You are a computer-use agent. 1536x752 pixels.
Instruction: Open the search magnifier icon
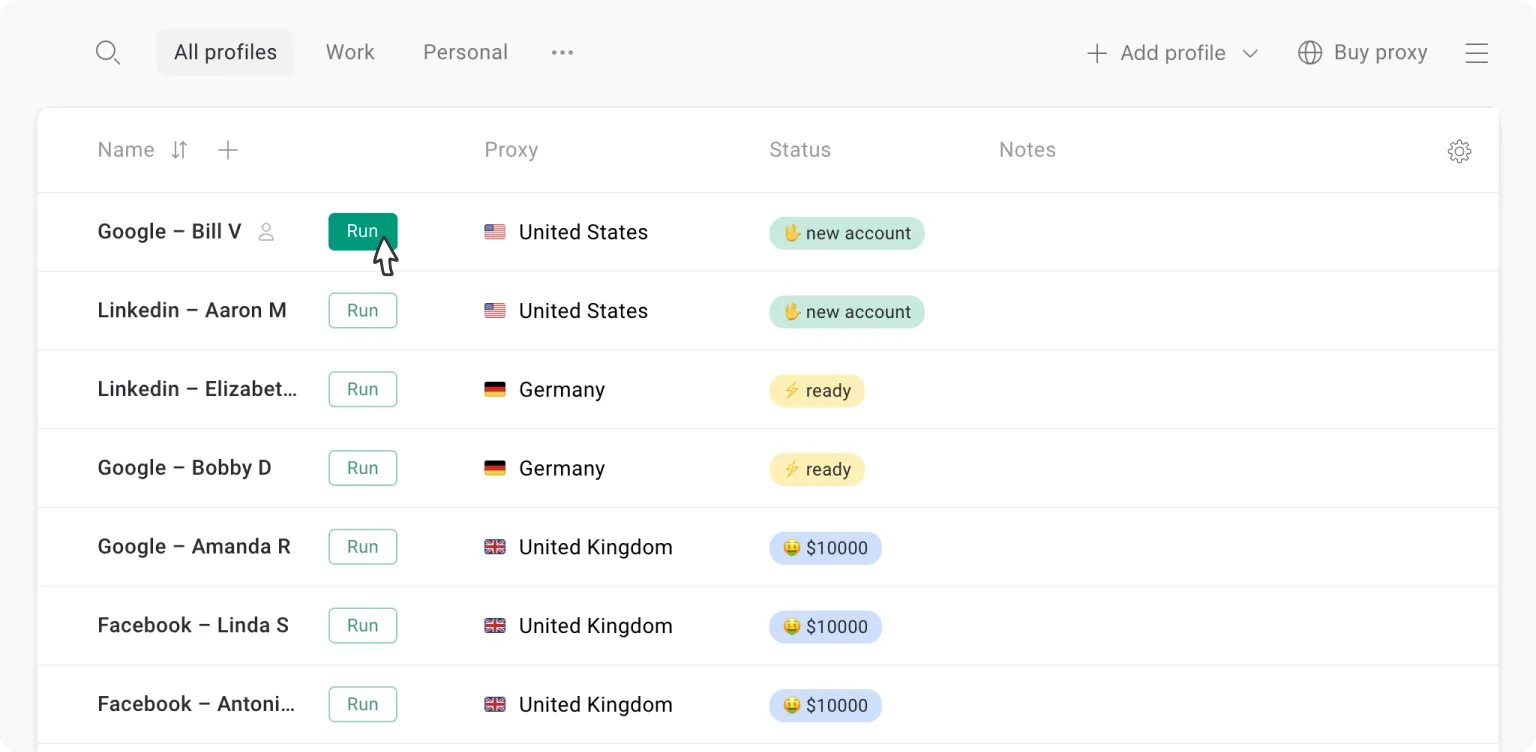[108, 53]
